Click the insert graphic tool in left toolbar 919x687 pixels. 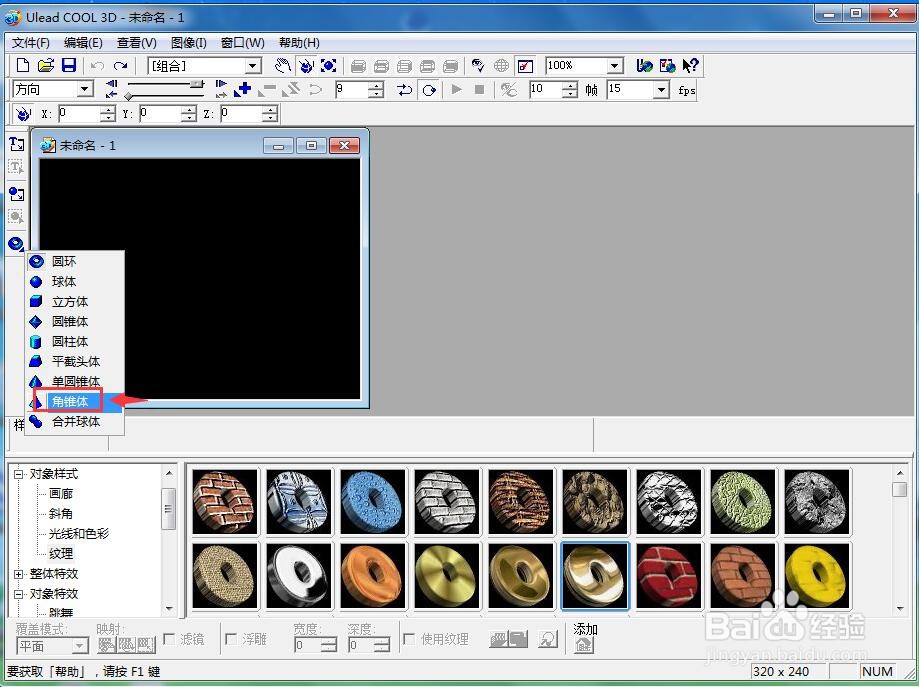16,194
